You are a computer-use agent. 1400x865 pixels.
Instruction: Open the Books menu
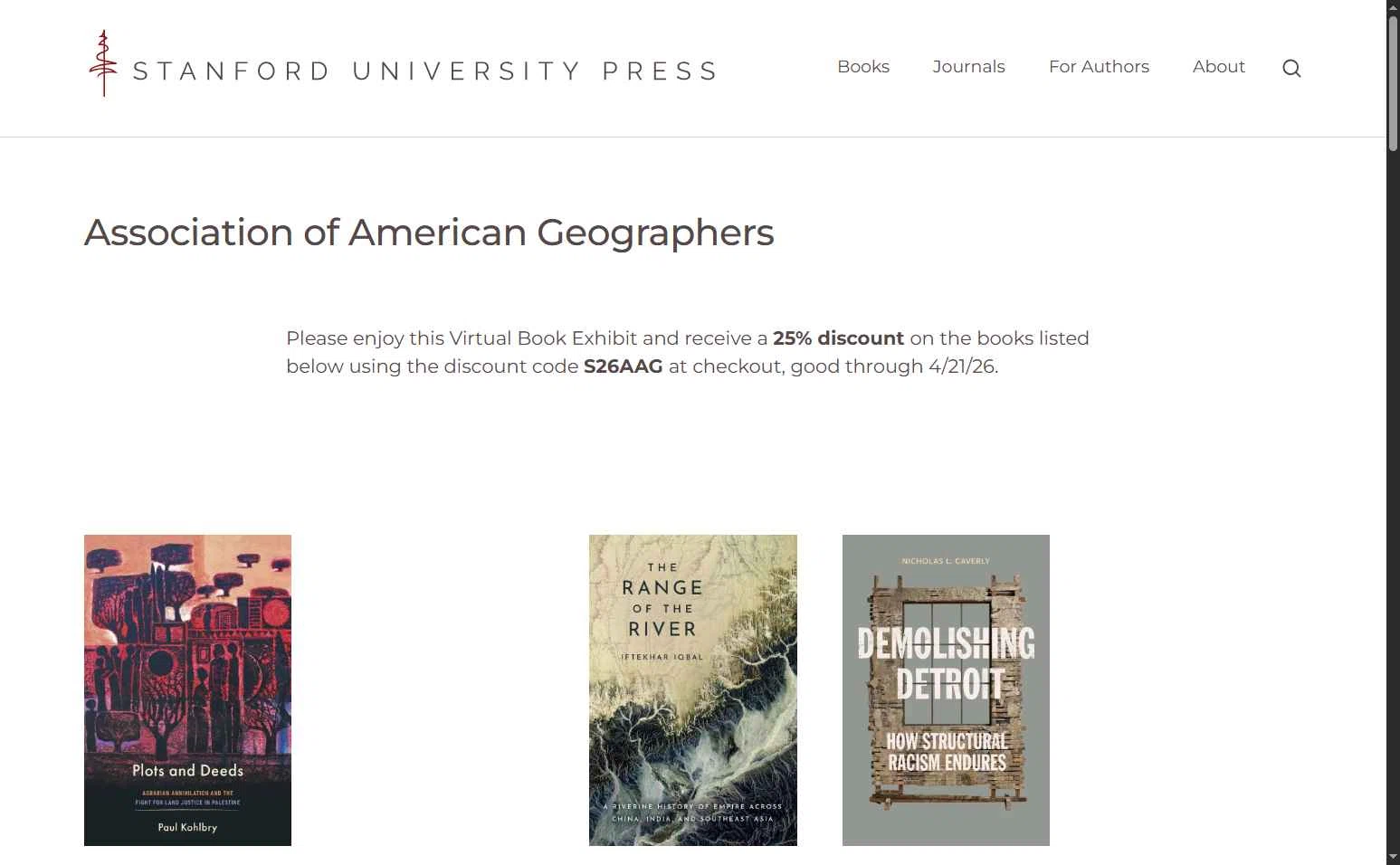(863, 67)
